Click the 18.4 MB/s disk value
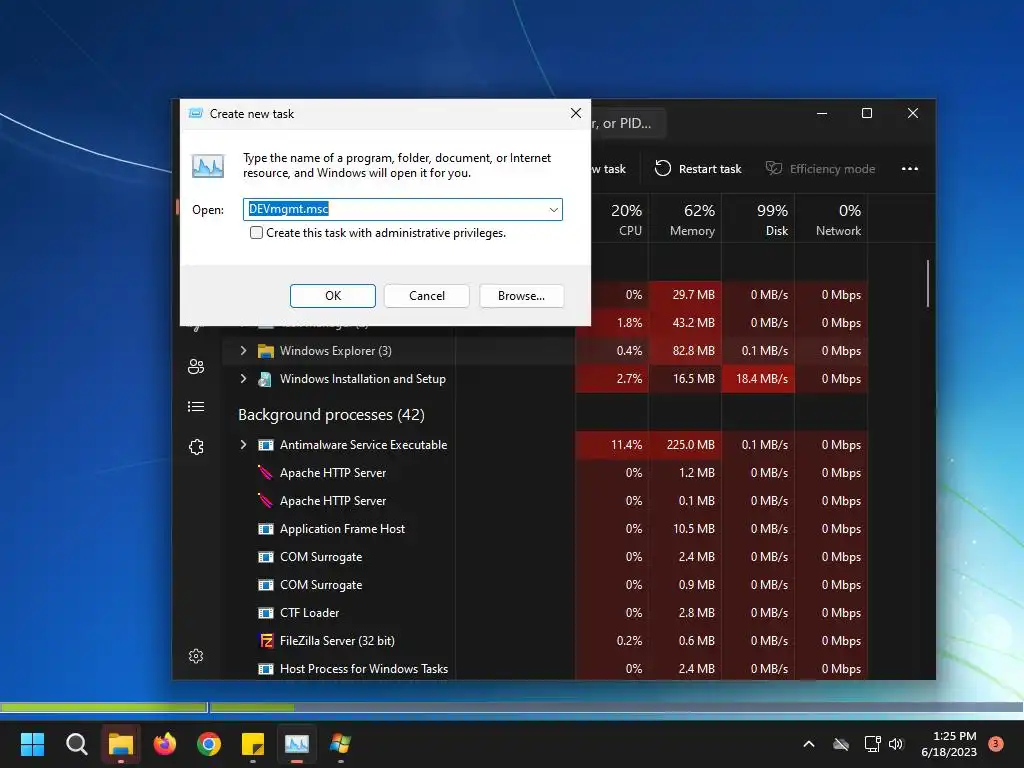1024x768 pixels. [761, 379]
